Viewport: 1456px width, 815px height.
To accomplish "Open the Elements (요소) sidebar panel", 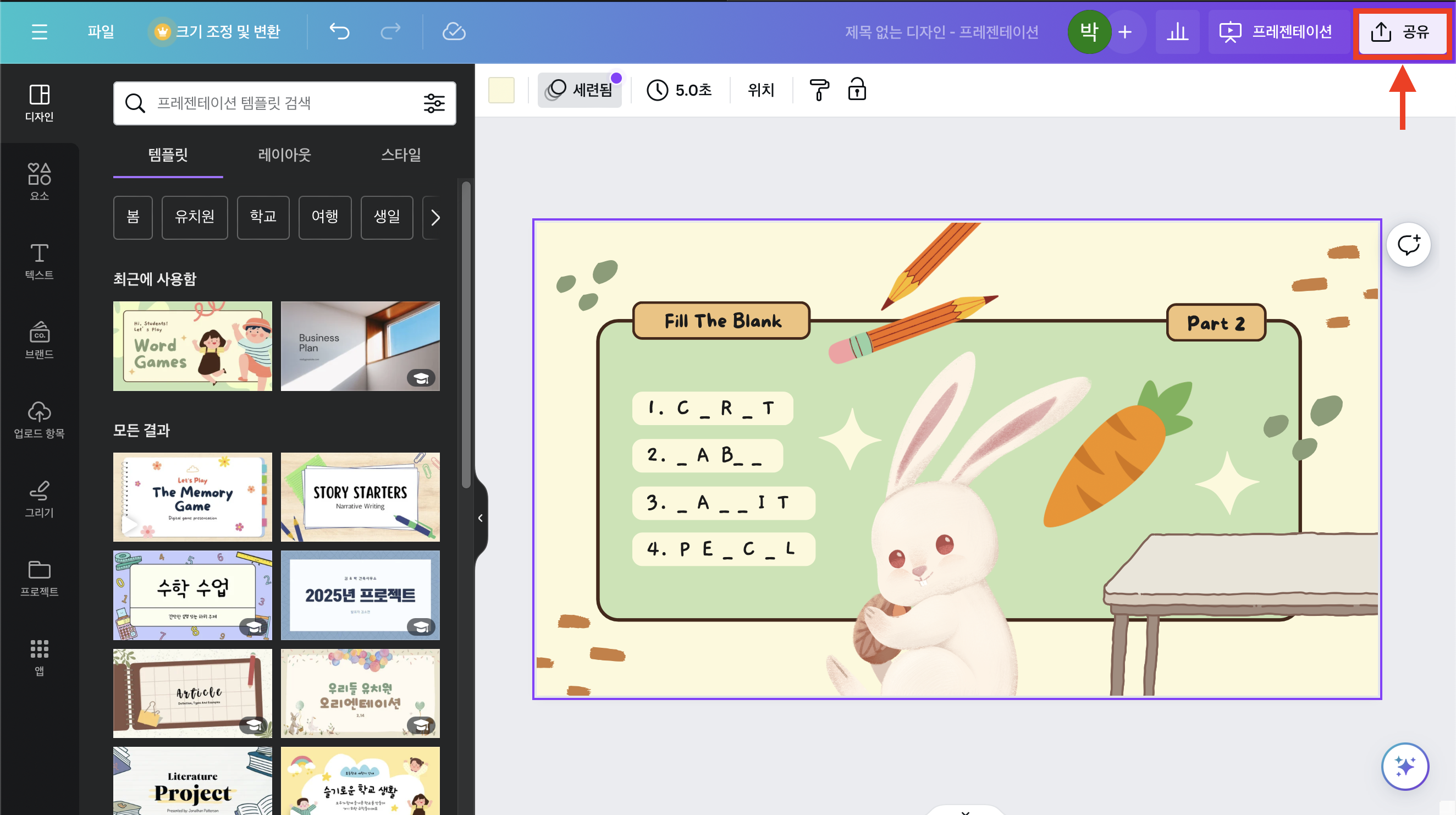I will (x=39, y=181).
